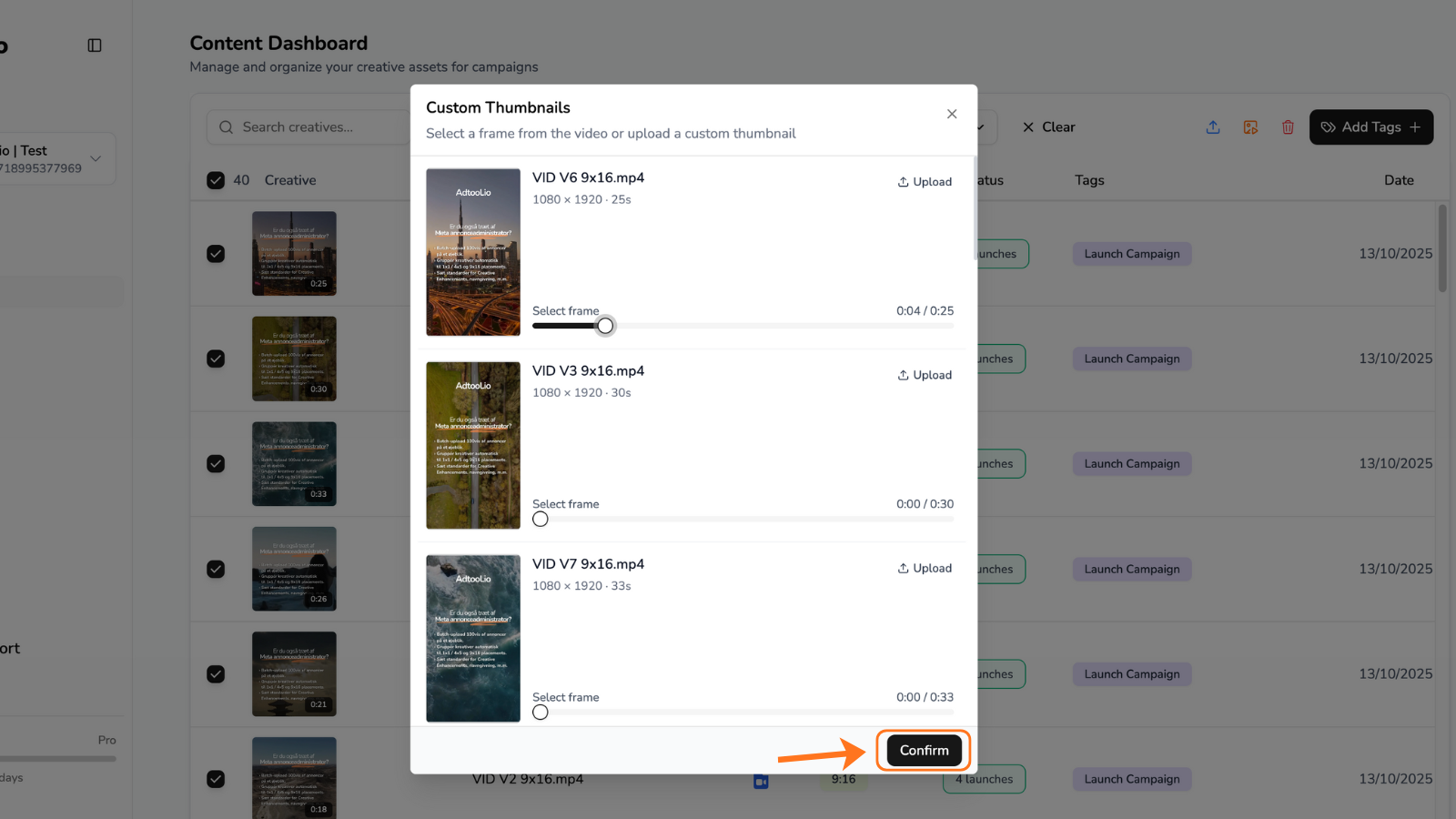The image size is (1456, 819).
Task: Select VID V6 thumbnail preview in dialog
Action: [x=473, y=252]
